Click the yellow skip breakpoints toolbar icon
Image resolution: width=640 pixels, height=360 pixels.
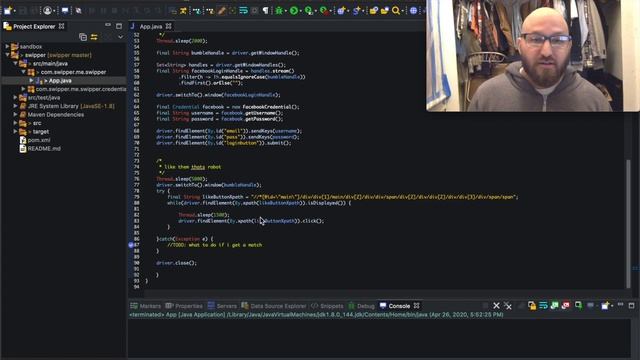(183, 11)
